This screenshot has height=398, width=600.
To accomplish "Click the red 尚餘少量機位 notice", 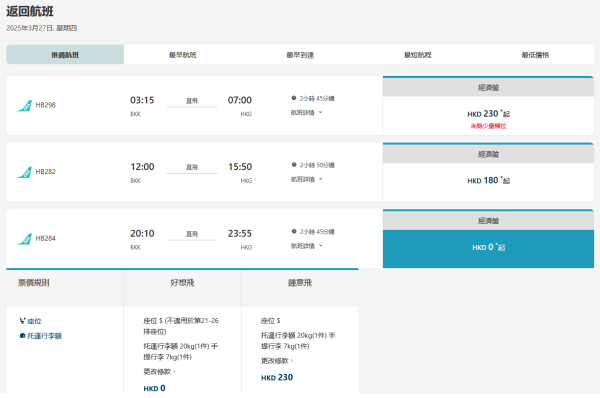I will (x=488, y=126).
